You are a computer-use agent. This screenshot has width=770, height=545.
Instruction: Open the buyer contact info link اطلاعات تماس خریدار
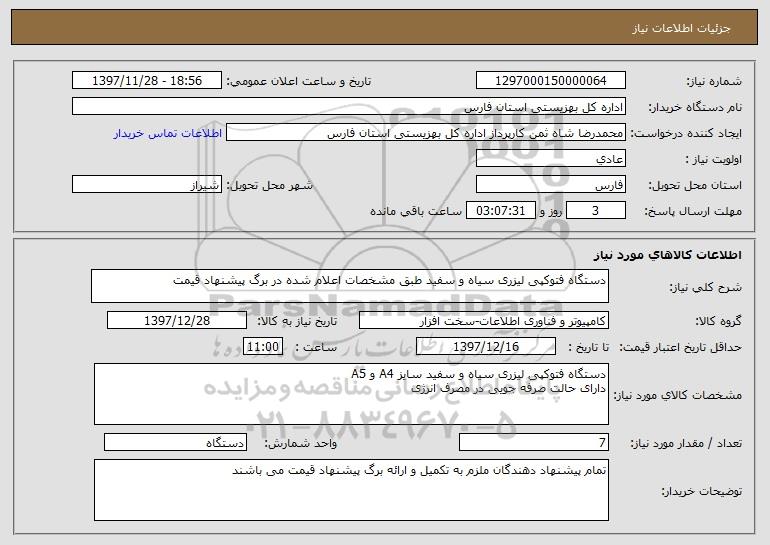pyautogui.click(x=167, y=134)
